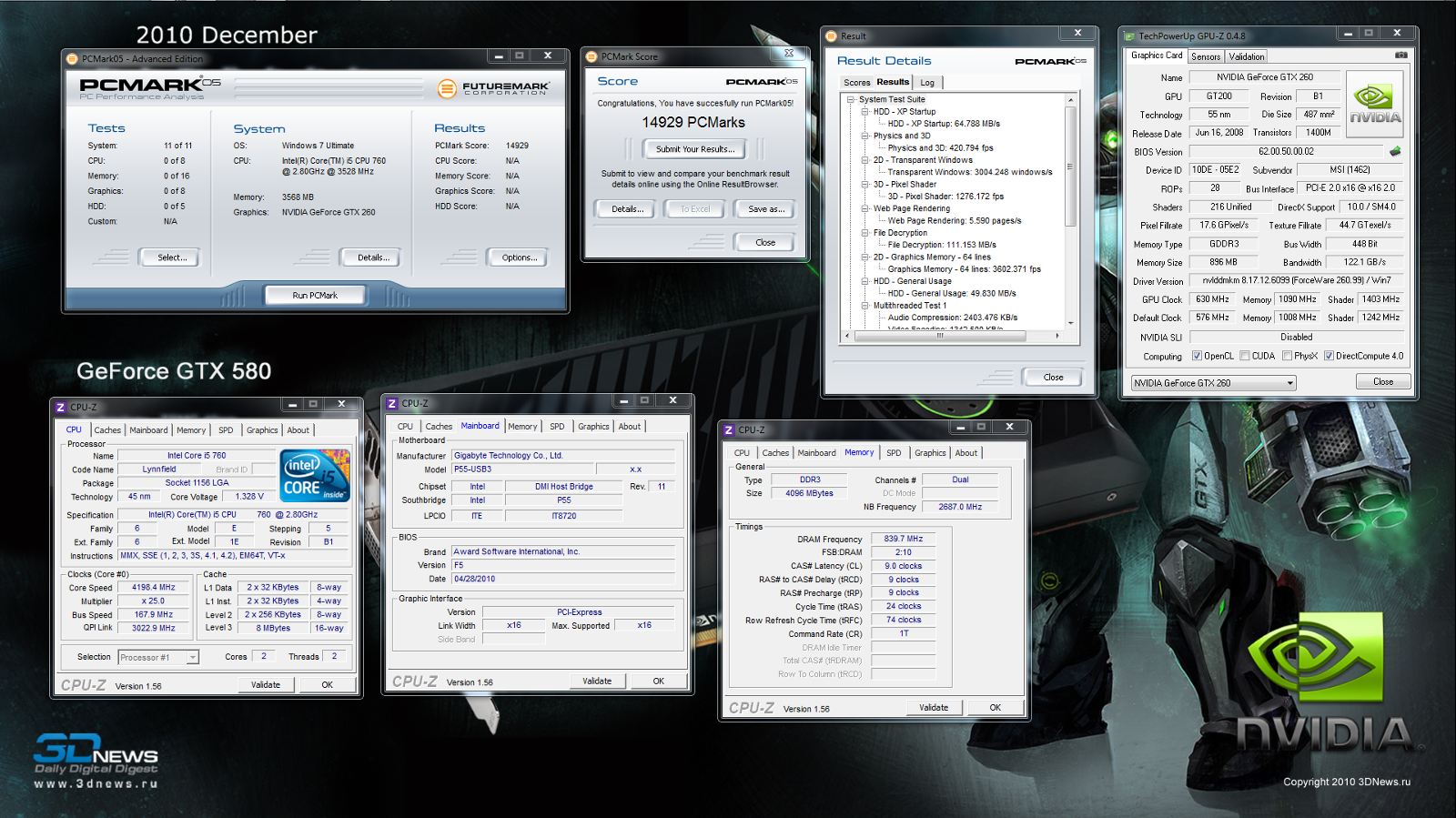Click the GPU-Z title bar application icon
Image resolution: width=1456 pixels, height=818 pixels.
pyautogui.click(x=1129, y=36)
